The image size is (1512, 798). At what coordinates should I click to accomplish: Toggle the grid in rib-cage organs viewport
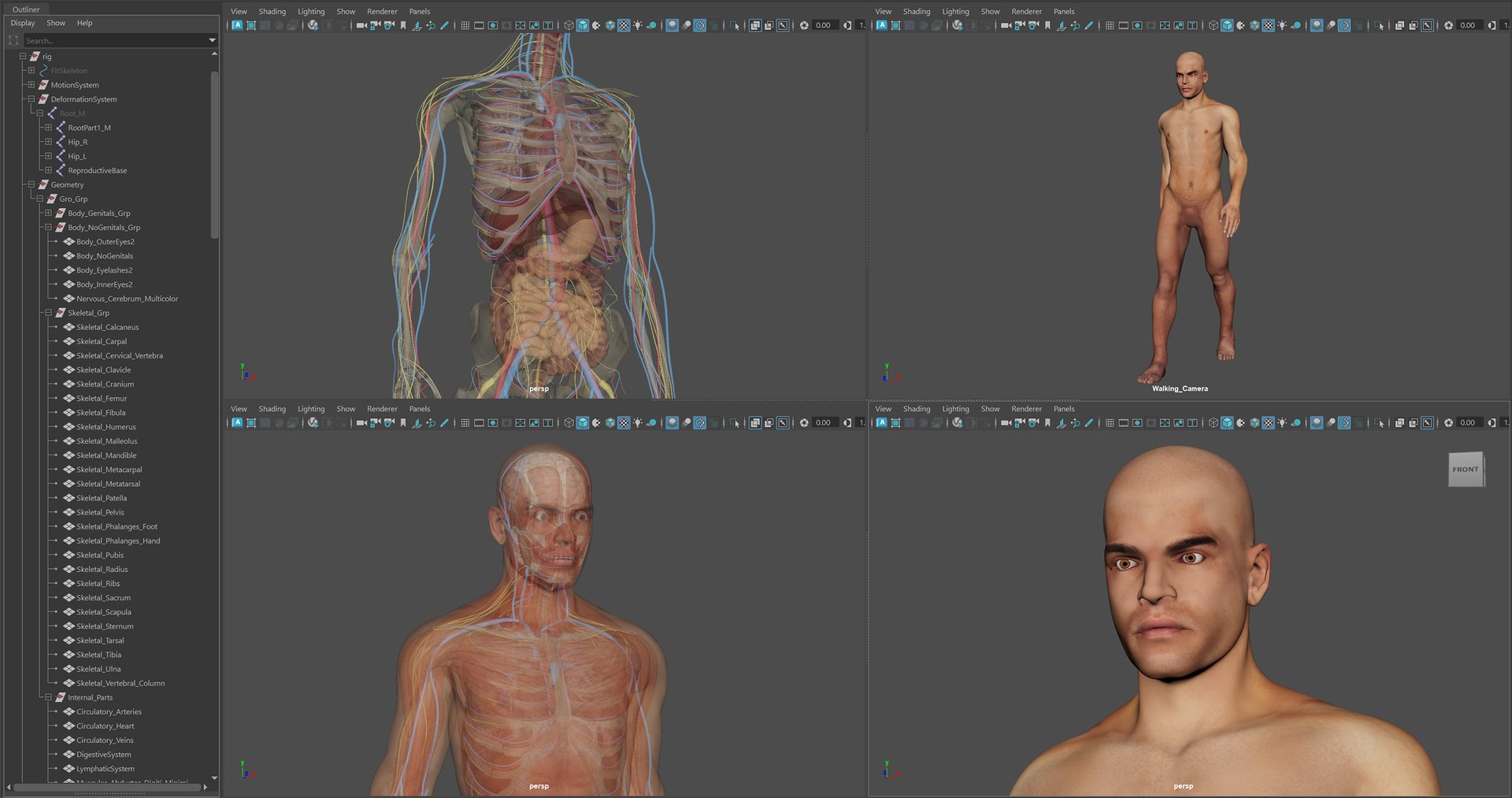(x=465, y=25)
